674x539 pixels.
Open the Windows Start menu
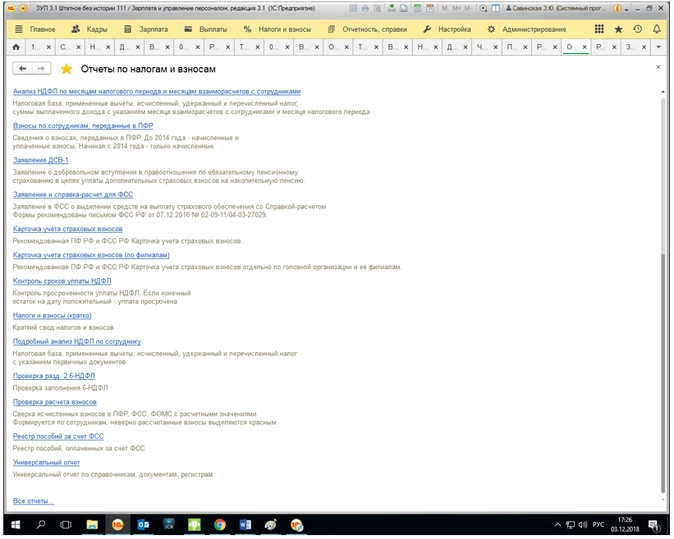(x=15, y=525)
